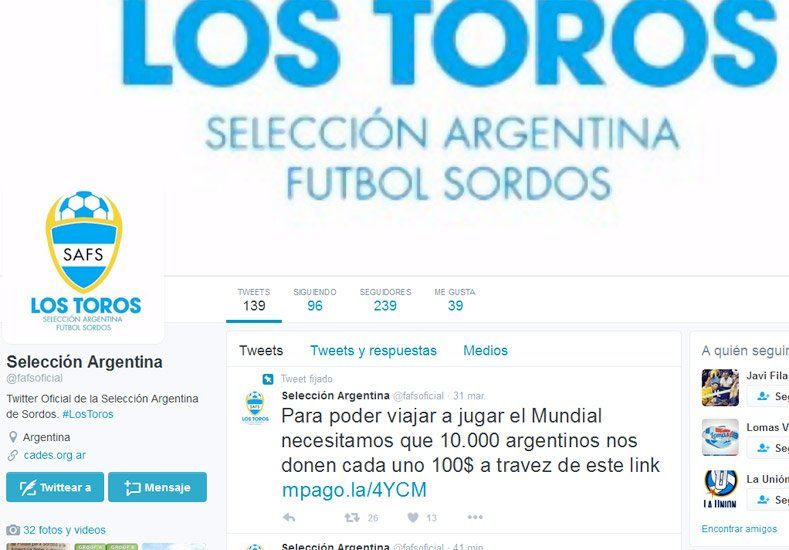Screen dimensions: 789x550
Task: Follow Lomas account with the follow button
Action: click(x=768, y=448)
